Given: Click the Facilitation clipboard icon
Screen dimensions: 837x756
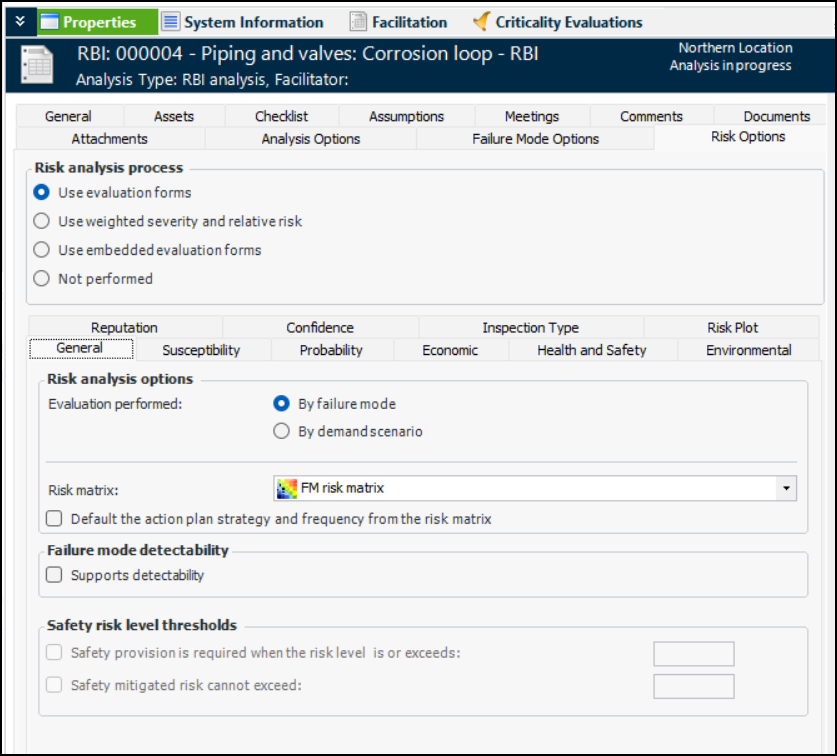Looking at the screenshot, I should pos(358,22).
